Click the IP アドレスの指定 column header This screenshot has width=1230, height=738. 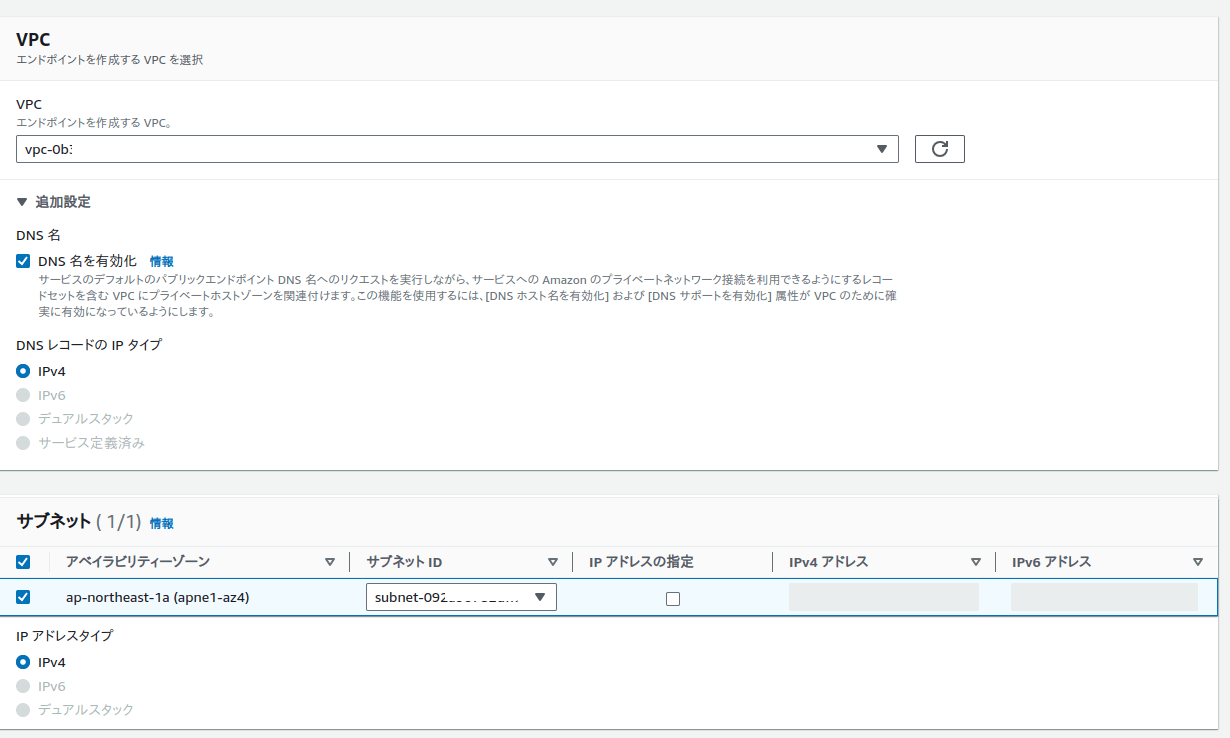(641, 562)
